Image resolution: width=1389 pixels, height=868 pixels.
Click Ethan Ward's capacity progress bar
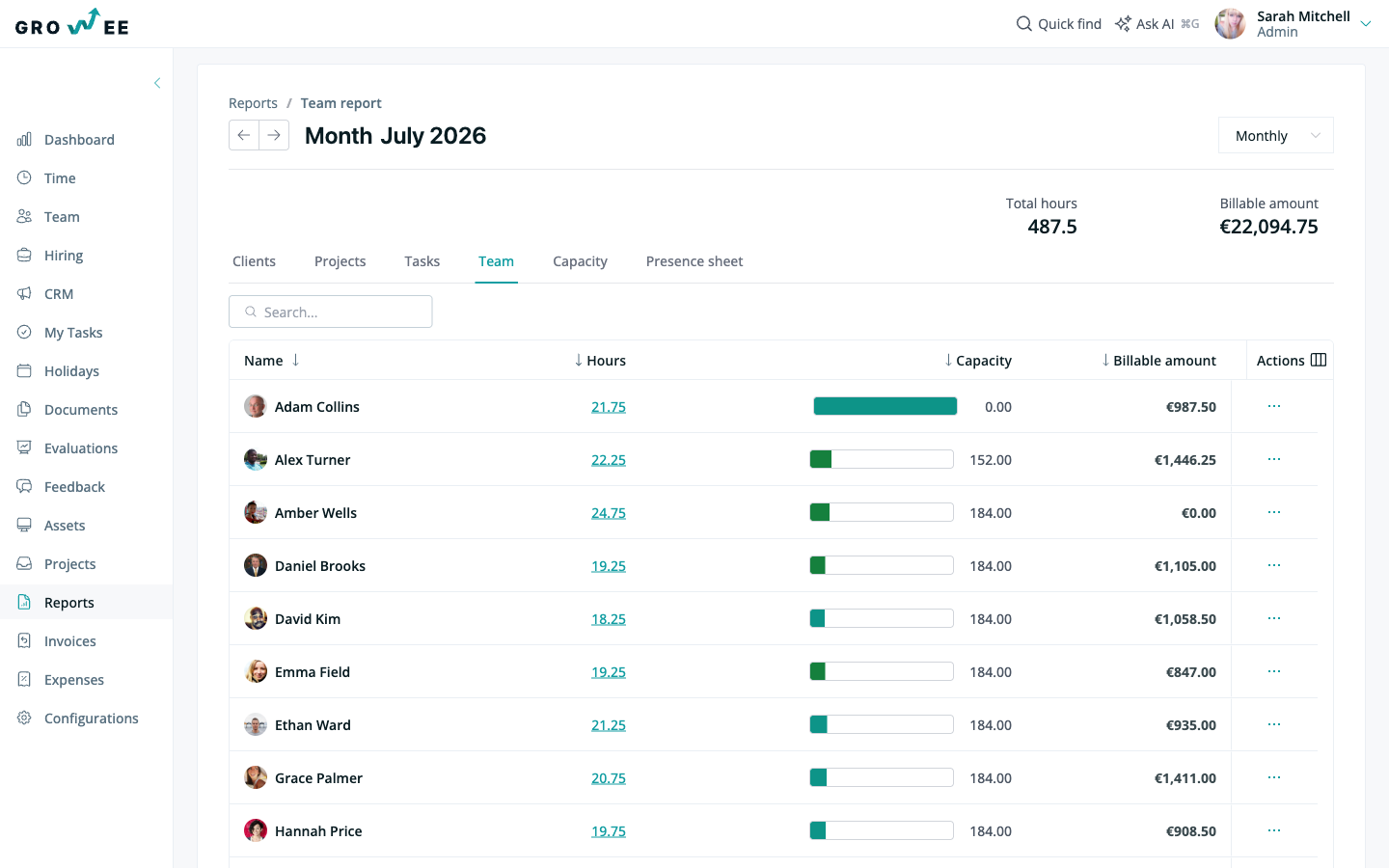882,724
